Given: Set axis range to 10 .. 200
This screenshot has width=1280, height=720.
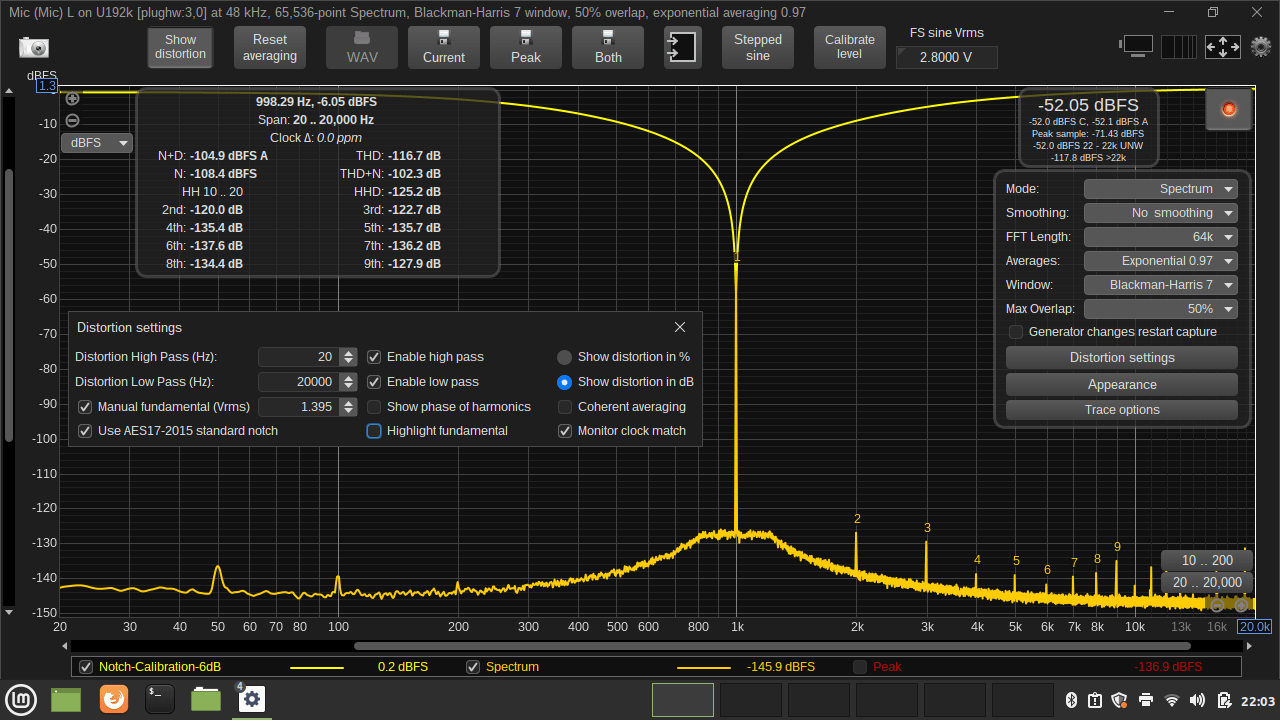Looking at the screenshot, I should pos(1207,561).
